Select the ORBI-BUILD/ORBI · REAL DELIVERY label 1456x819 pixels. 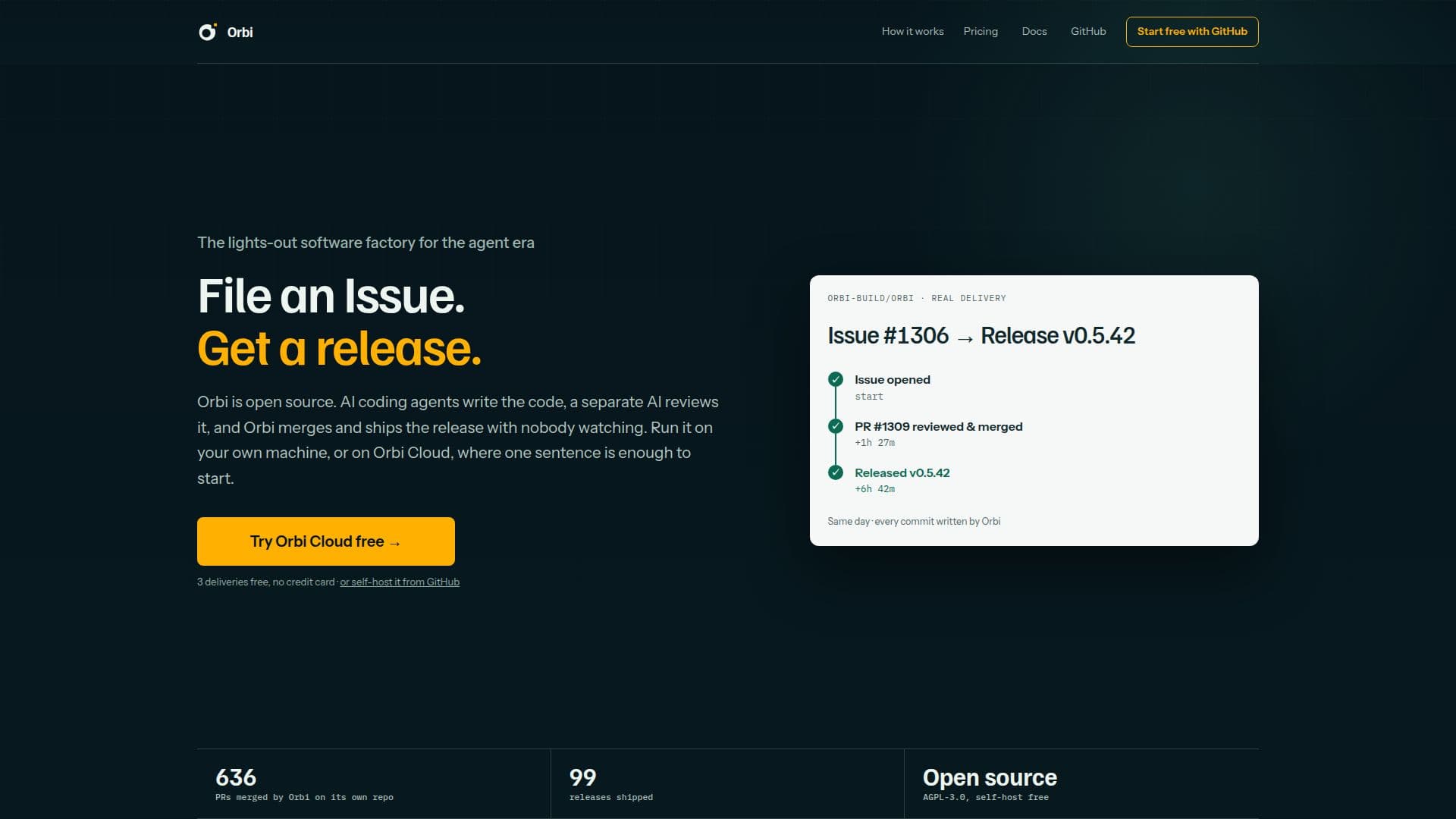tap(917, 298)
